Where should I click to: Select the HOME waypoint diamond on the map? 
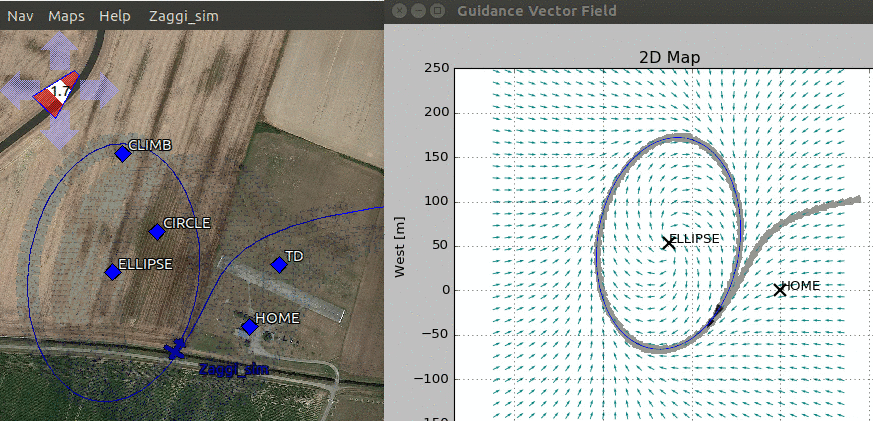tap(250, 327)
